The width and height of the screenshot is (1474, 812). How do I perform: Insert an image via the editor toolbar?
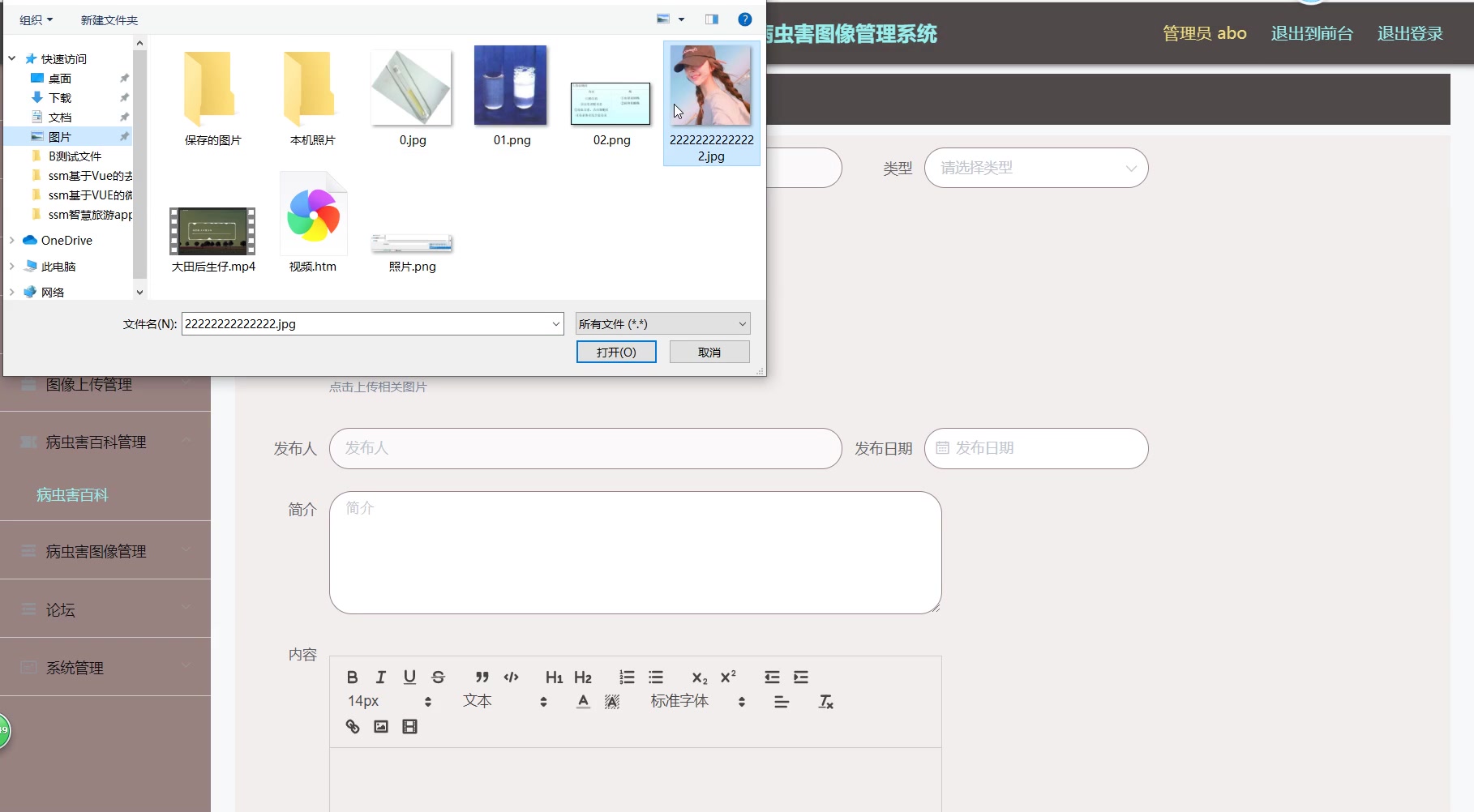pos(380,726)
